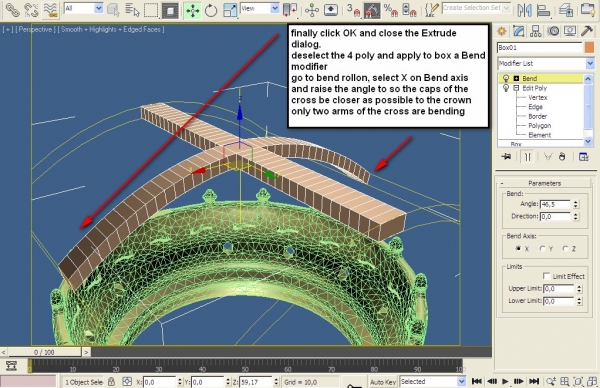The height and width of the screenshot is (388, 600).
Task: Switch to the Modify panel tab
Action: tap(518, 31)
